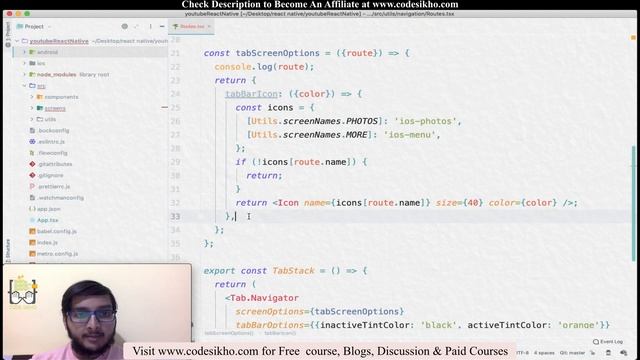Image resolution: width=640 pixels, height=360 pixels.
Task: Click the index.js file icon
Action: click(x=32, y=242)
